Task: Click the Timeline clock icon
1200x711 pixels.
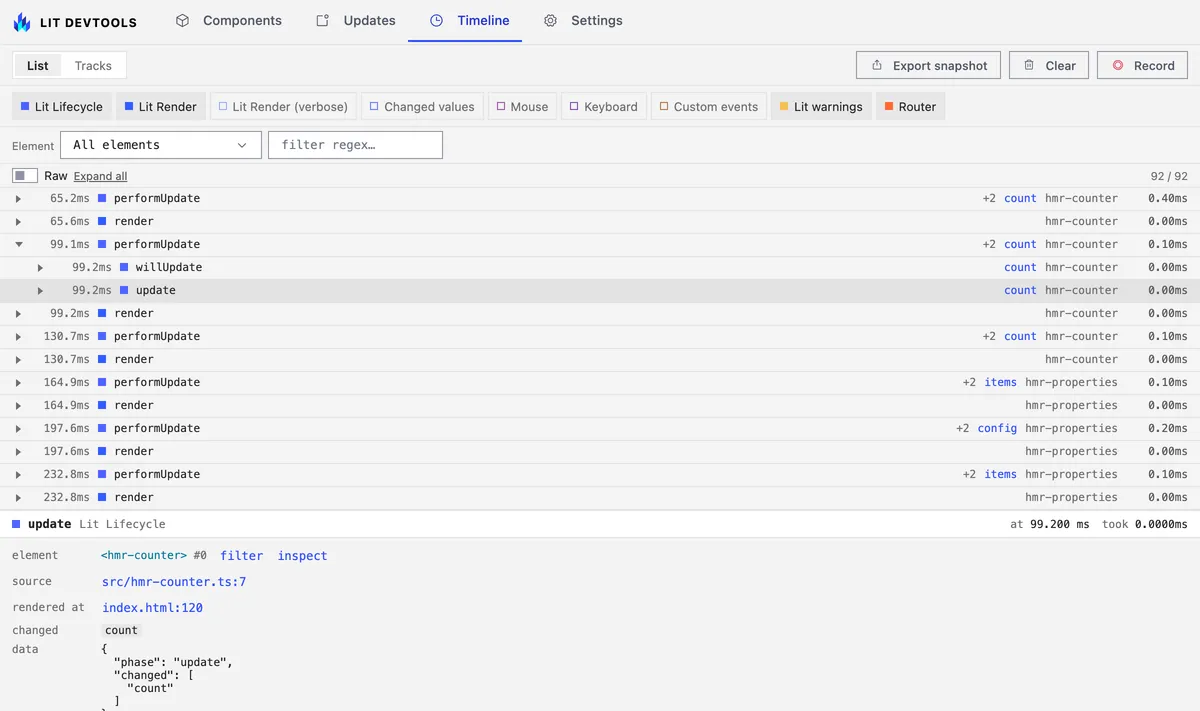Action: [436, 20]
